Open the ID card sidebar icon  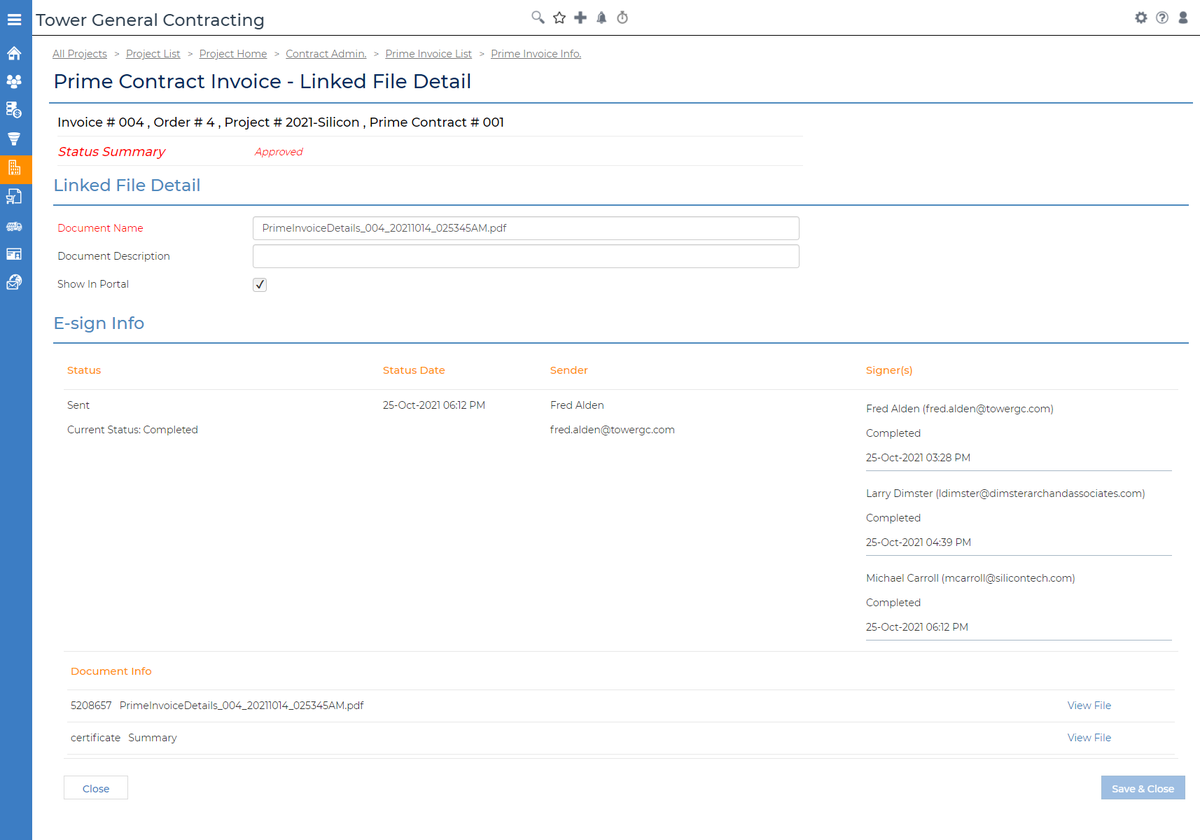point(14,254)
